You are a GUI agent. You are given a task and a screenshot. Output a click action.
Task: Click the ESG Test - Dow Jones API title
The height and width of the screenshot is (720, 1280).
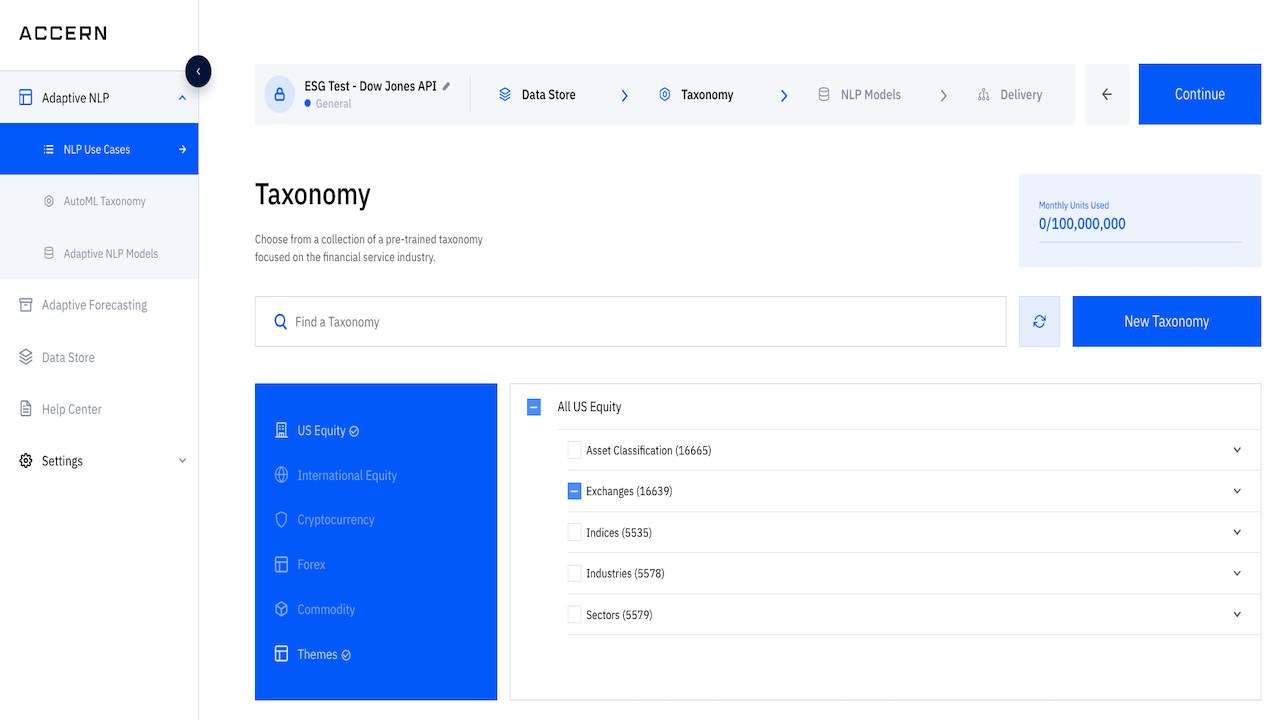pos(370,86)
